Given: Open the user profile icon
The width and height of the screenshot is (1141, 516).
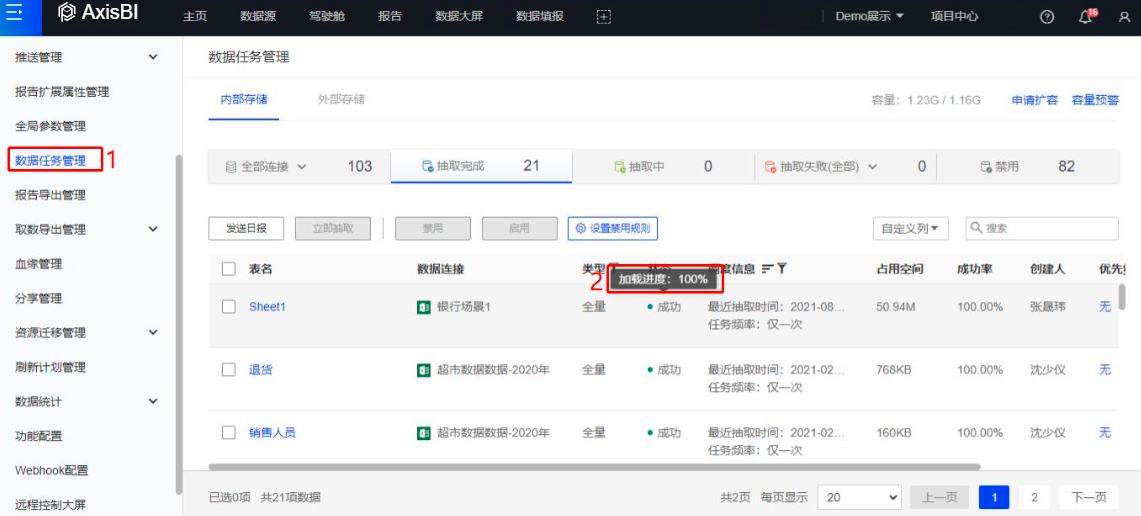Looking at the screenshot, I should click(1124, 17).
